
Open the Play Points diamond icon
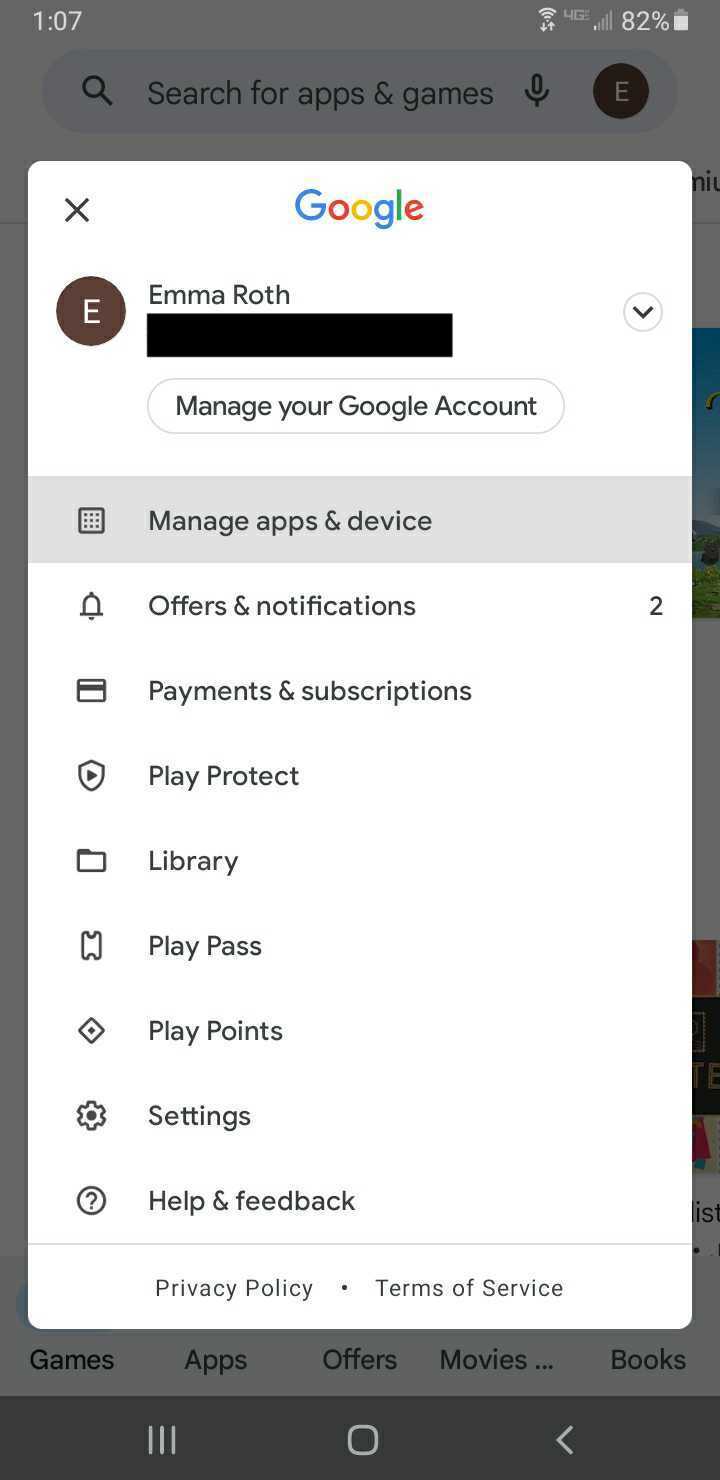click(x=91, y=1031)
